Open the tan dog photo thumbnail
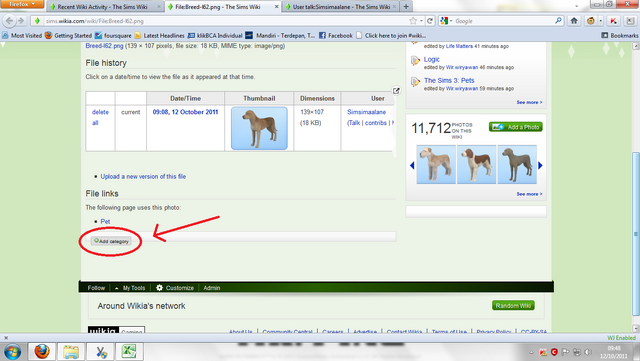The width and height of the screenshot is (640, 361). coord(436,164)
